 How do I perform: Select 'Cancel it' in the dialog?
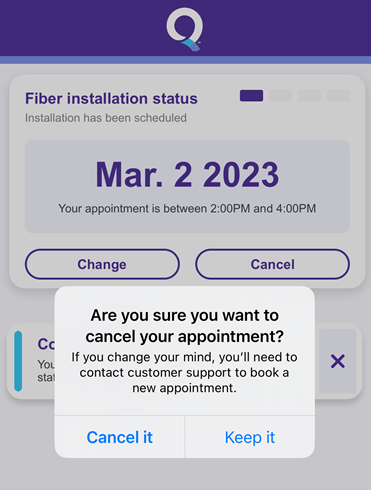point(119,437)
